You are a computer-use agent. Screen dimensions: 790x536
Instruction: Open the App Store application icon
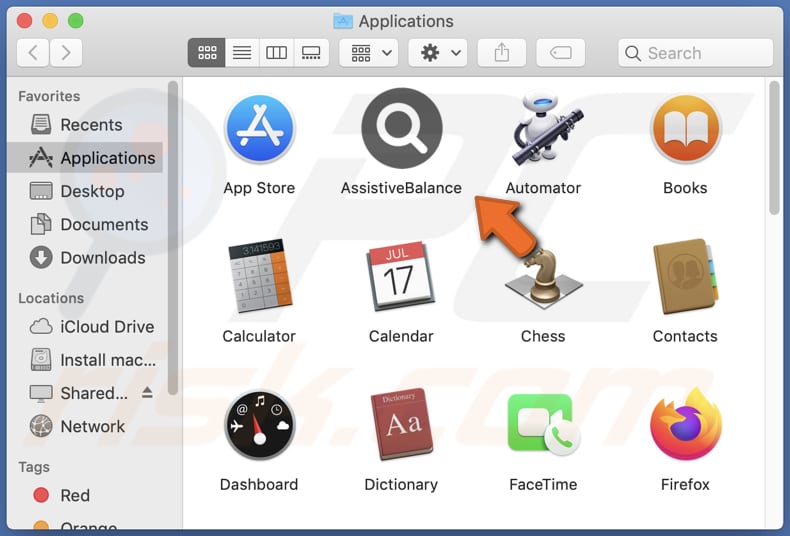coord(259,128)
